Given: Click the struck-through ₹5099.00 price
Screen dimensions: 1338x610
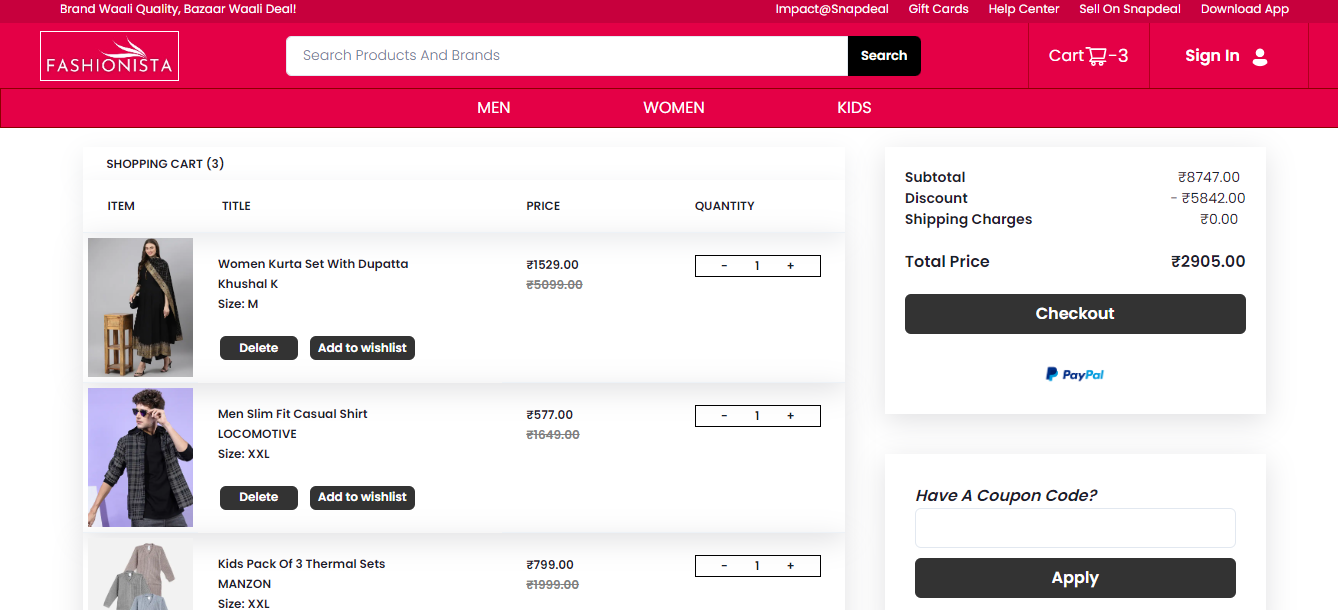Looking at the screenshot, I should click(x=554, y=285).
